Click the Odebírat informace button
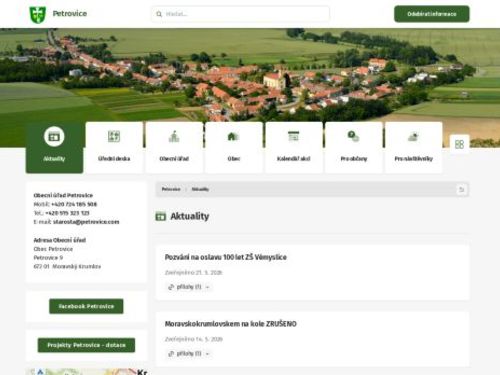The height and width of the screenshot is (375, 500). [432, 14]
